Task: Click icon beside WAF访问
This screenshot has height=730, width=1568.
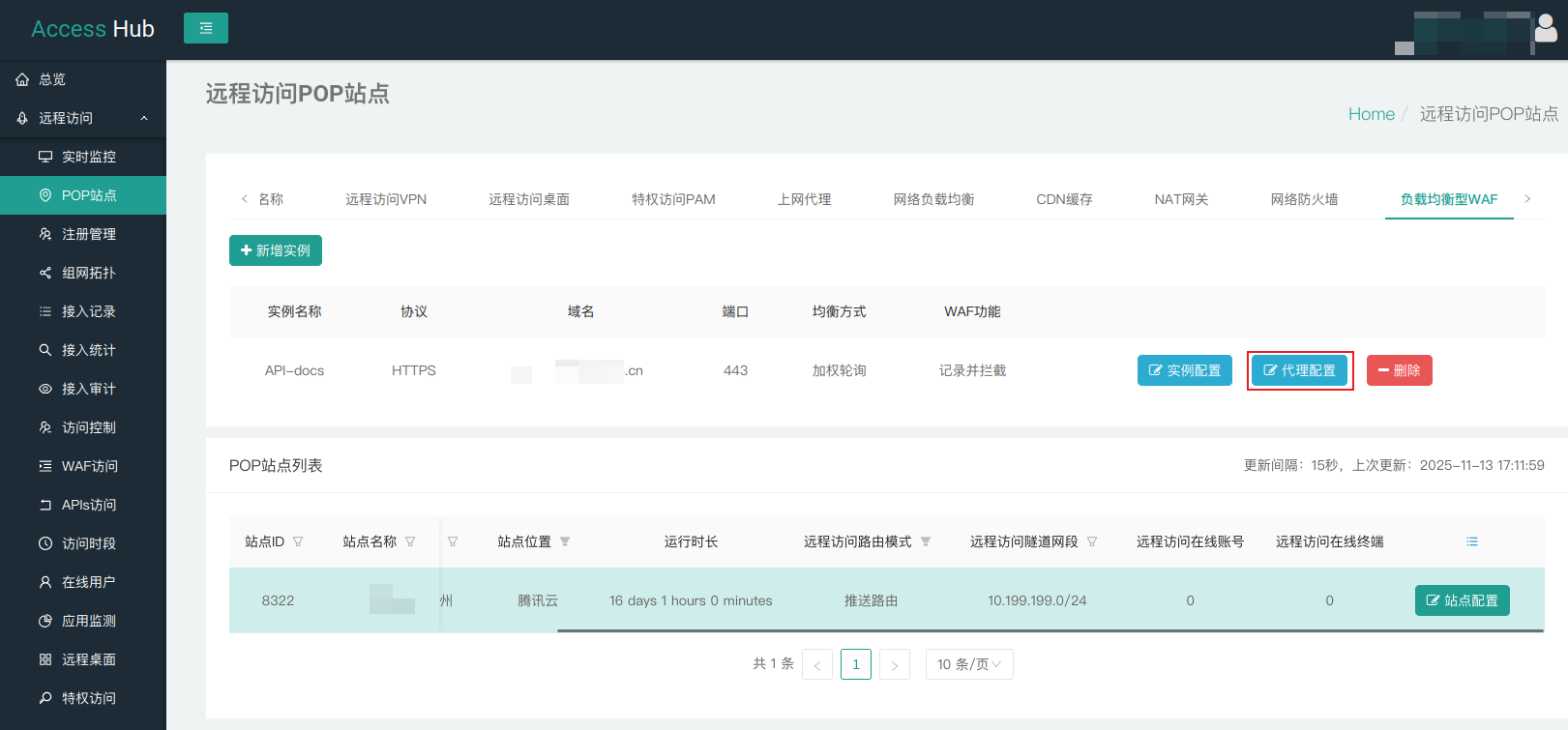Action: click(45, 466)
